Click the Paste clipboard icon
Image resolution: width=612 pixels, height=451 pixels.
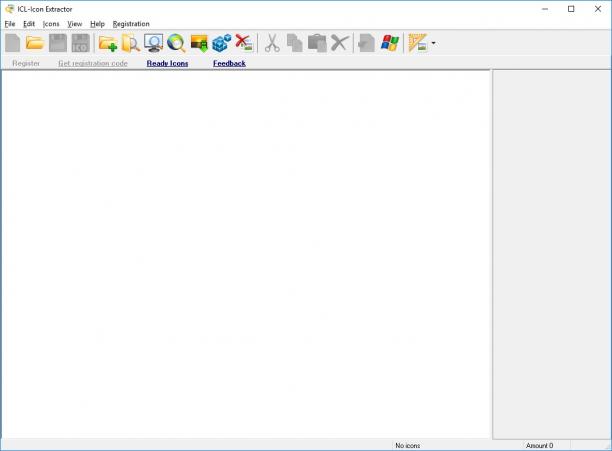(x=317, y=43)
